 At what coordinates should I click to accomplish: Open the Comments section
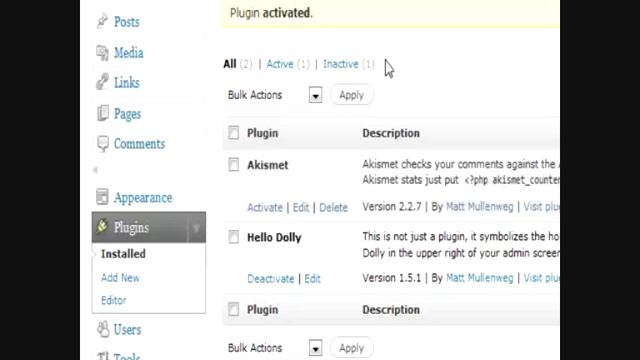pyautogui.click(x=139, y=144)
